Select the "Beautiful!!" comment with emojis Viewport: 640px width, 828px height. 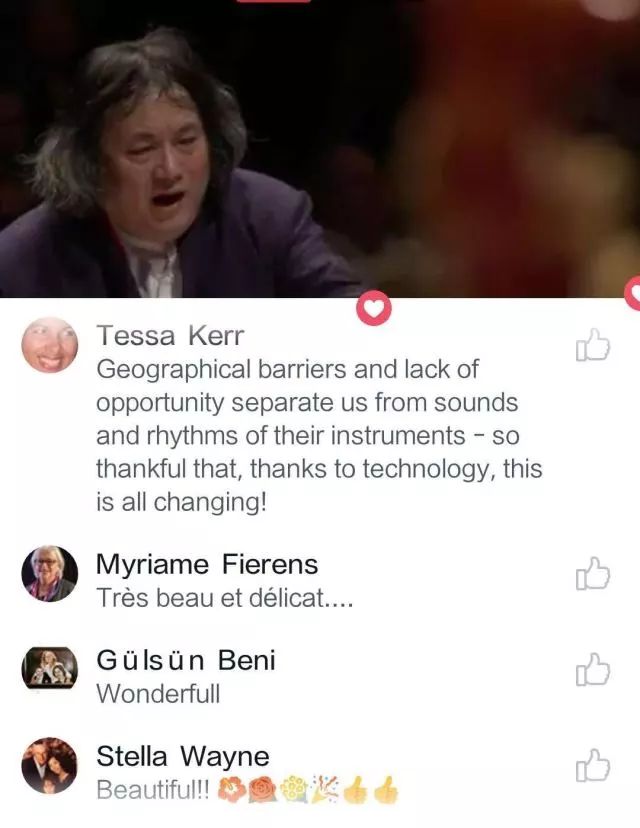[247, 790]
